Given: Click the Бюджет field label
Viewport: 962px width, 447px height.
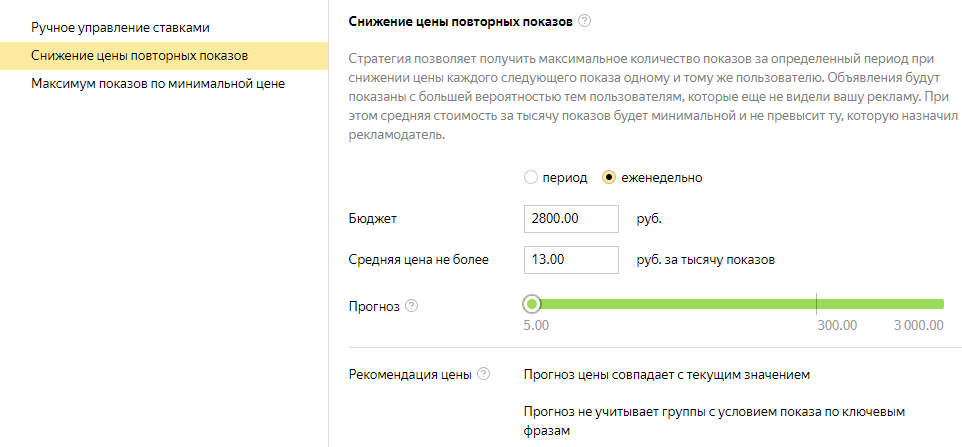Looking at the screenshot, I should pyautogui.click(x=372, y=219).
